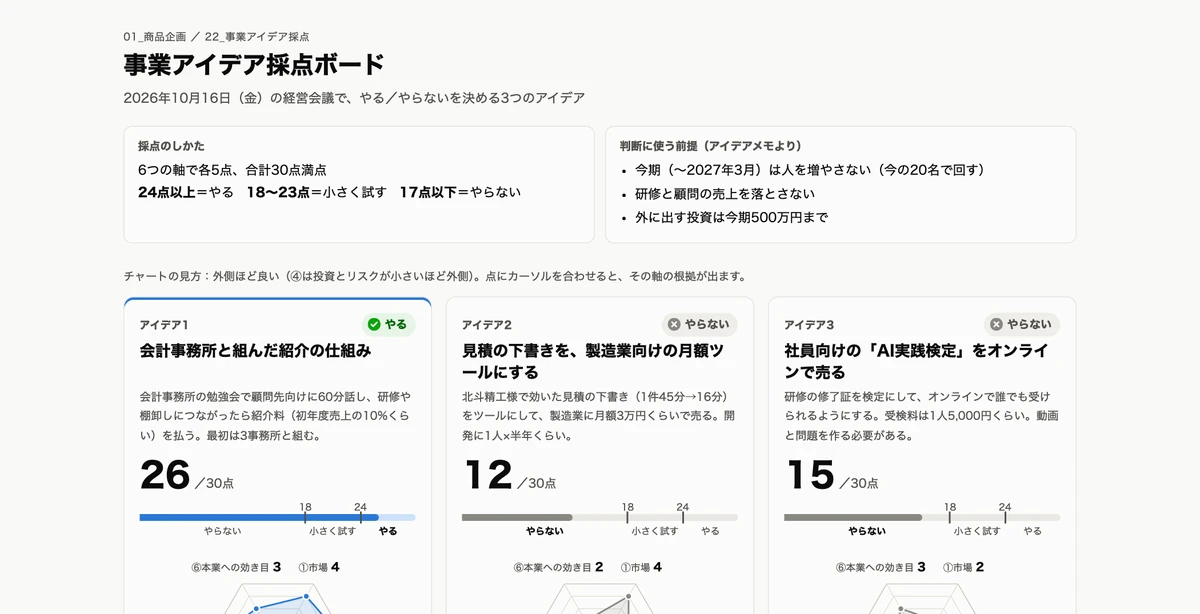Image resolution: width=1200 pixels, height=614 pixels.
Task: Click '小さく試す' under Idea 1's score bar
Action: [x=332, y=531]
